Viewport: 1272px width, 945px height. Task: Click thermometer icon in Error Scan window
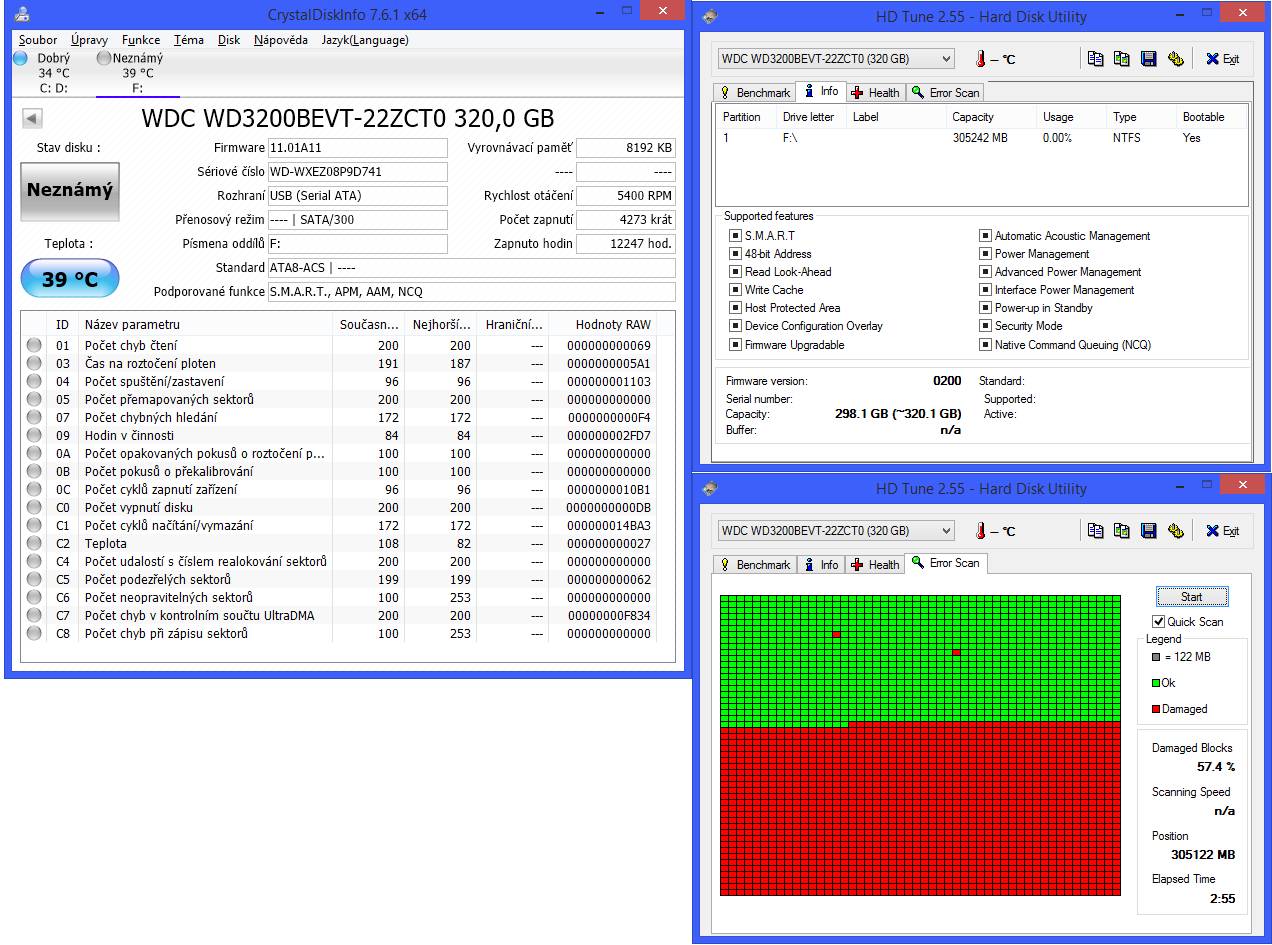(x=982, y=531)
